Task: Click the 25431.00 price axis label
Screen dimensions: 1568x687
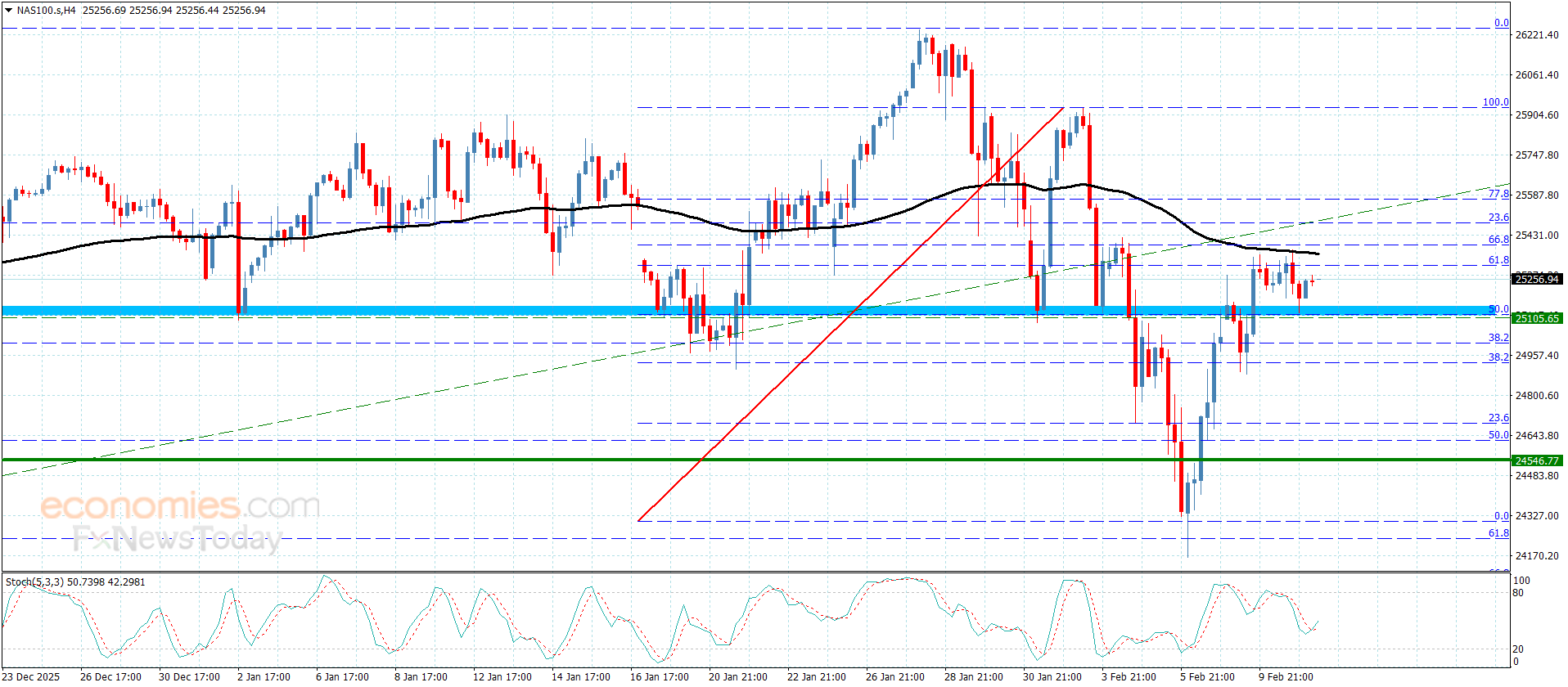Action: [x=1537, y=236]
